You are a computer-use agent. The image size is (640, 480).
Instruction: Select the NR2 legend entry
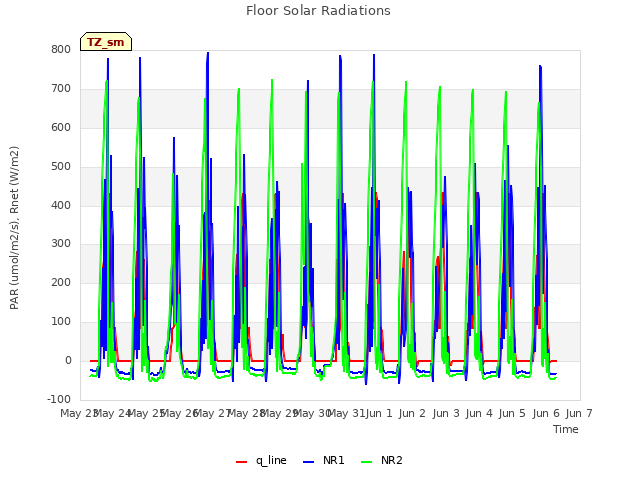(382, 460)
